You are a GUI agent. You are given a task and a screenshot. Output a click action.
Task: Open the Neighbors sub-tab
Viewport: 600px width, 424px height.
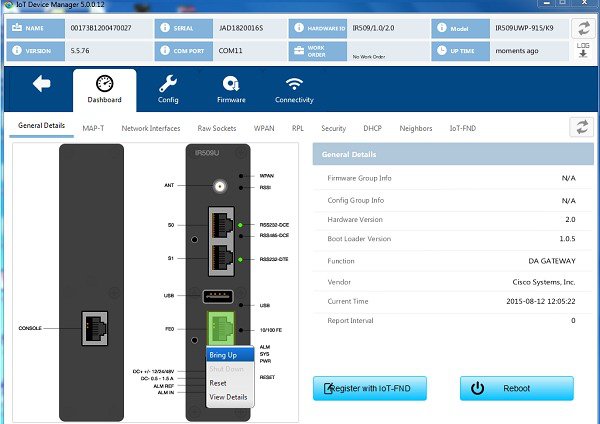(416, 128)
